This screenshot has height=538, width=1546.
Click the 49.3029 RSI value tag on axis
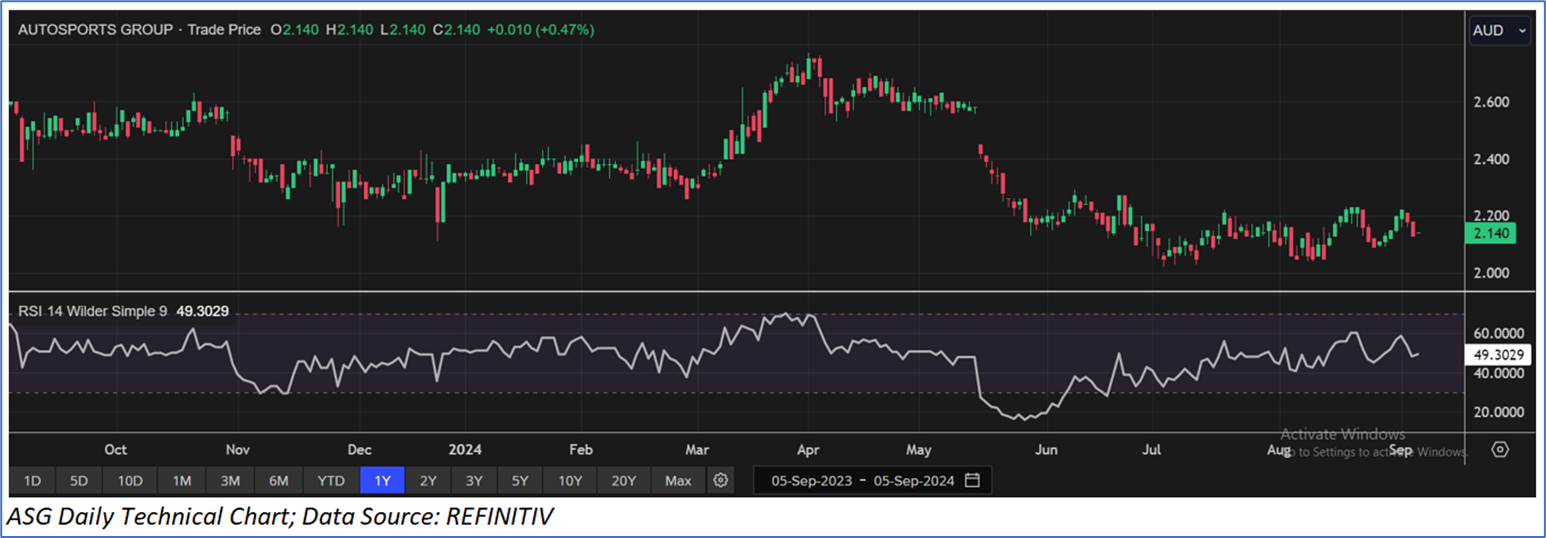click(x=1496, y=354)
